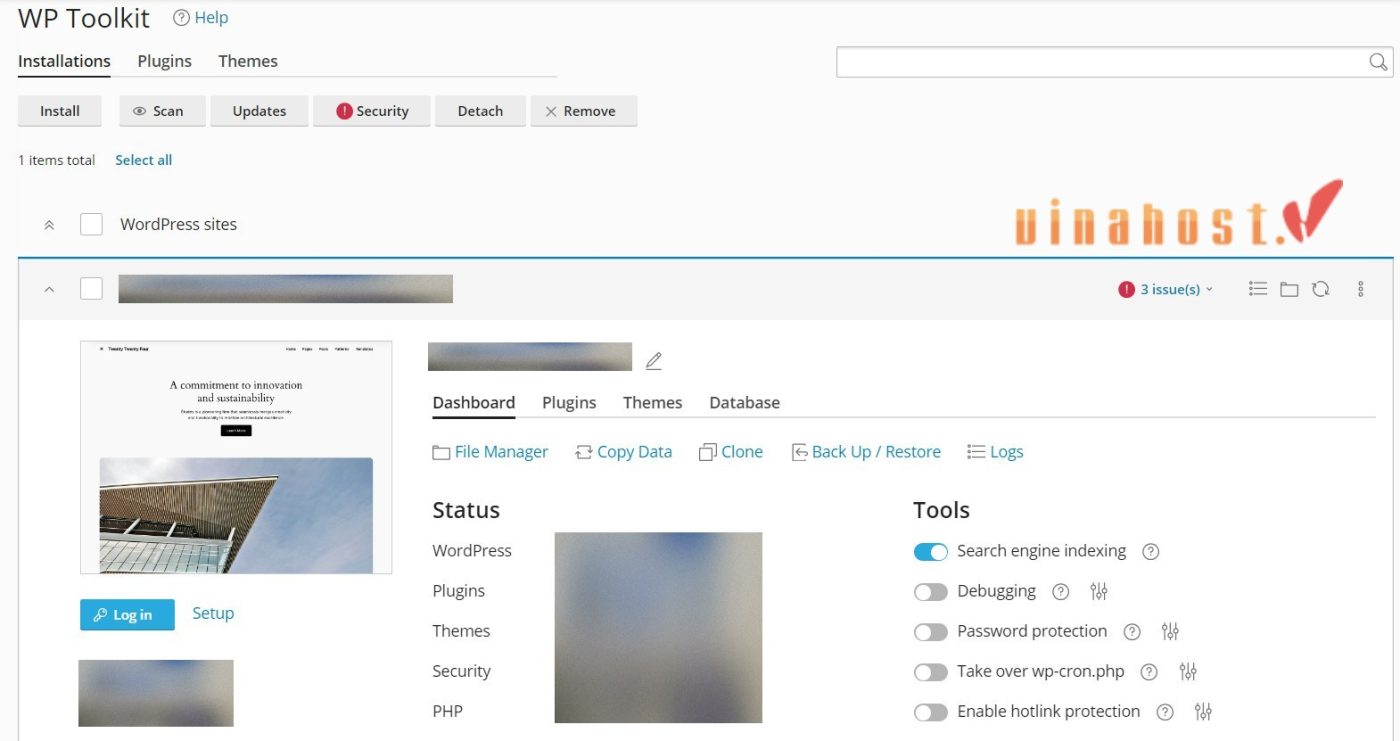
Task: Click the pencil edit icon beside site name
Action: pos(654,361)
